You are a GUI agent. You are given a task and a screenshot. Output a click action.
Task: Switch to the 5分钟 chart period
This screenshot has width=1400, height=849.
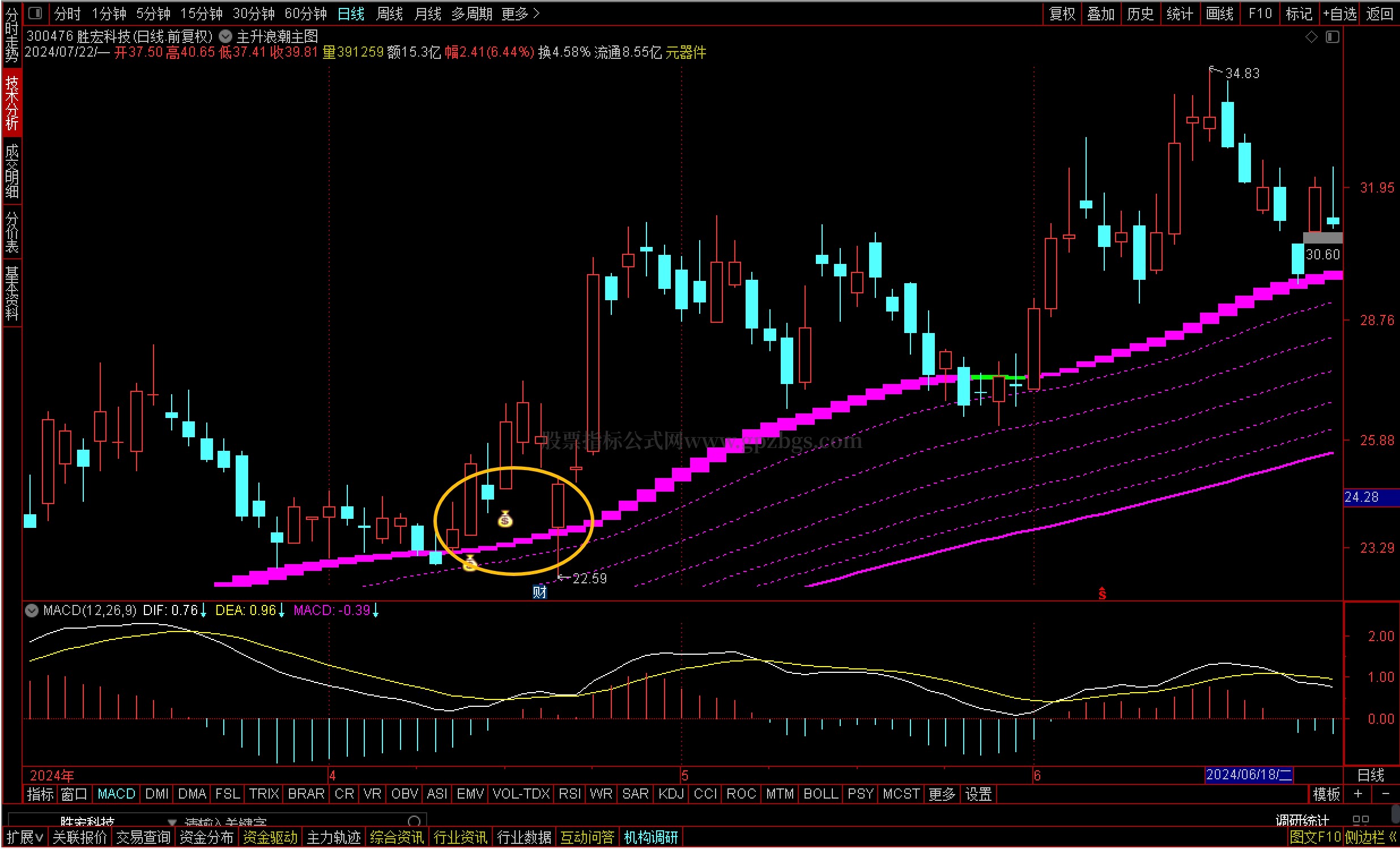(x=153, y=13)
